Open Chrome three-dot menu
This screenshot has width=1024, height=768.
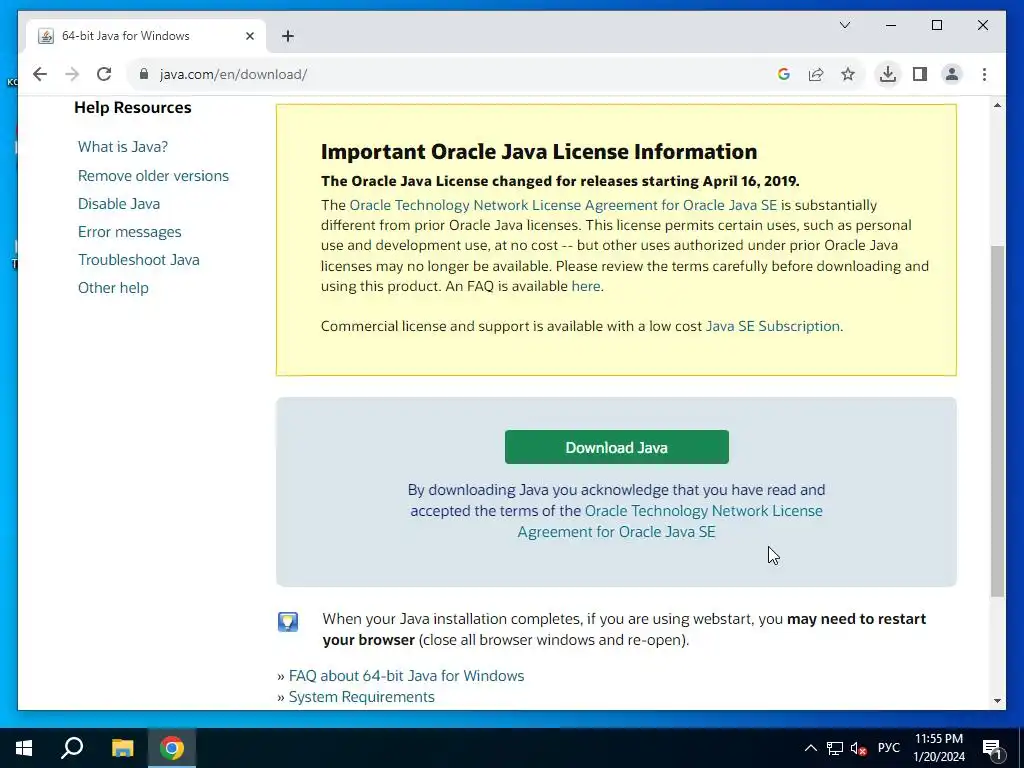[984, 74]
